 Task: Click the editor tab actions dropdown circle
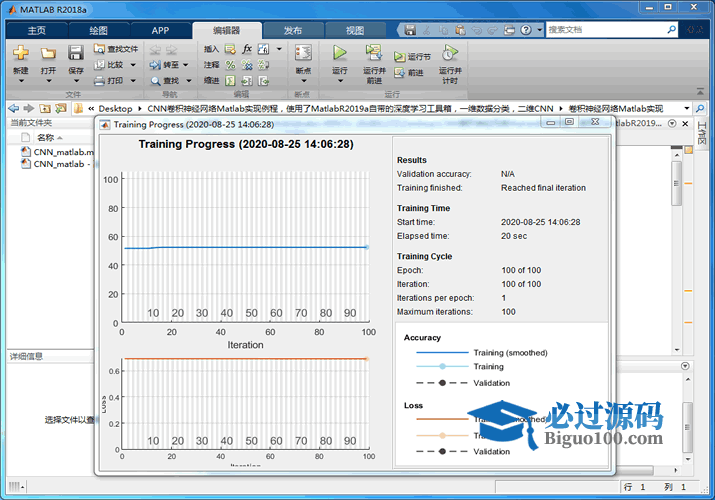point(672,124)
